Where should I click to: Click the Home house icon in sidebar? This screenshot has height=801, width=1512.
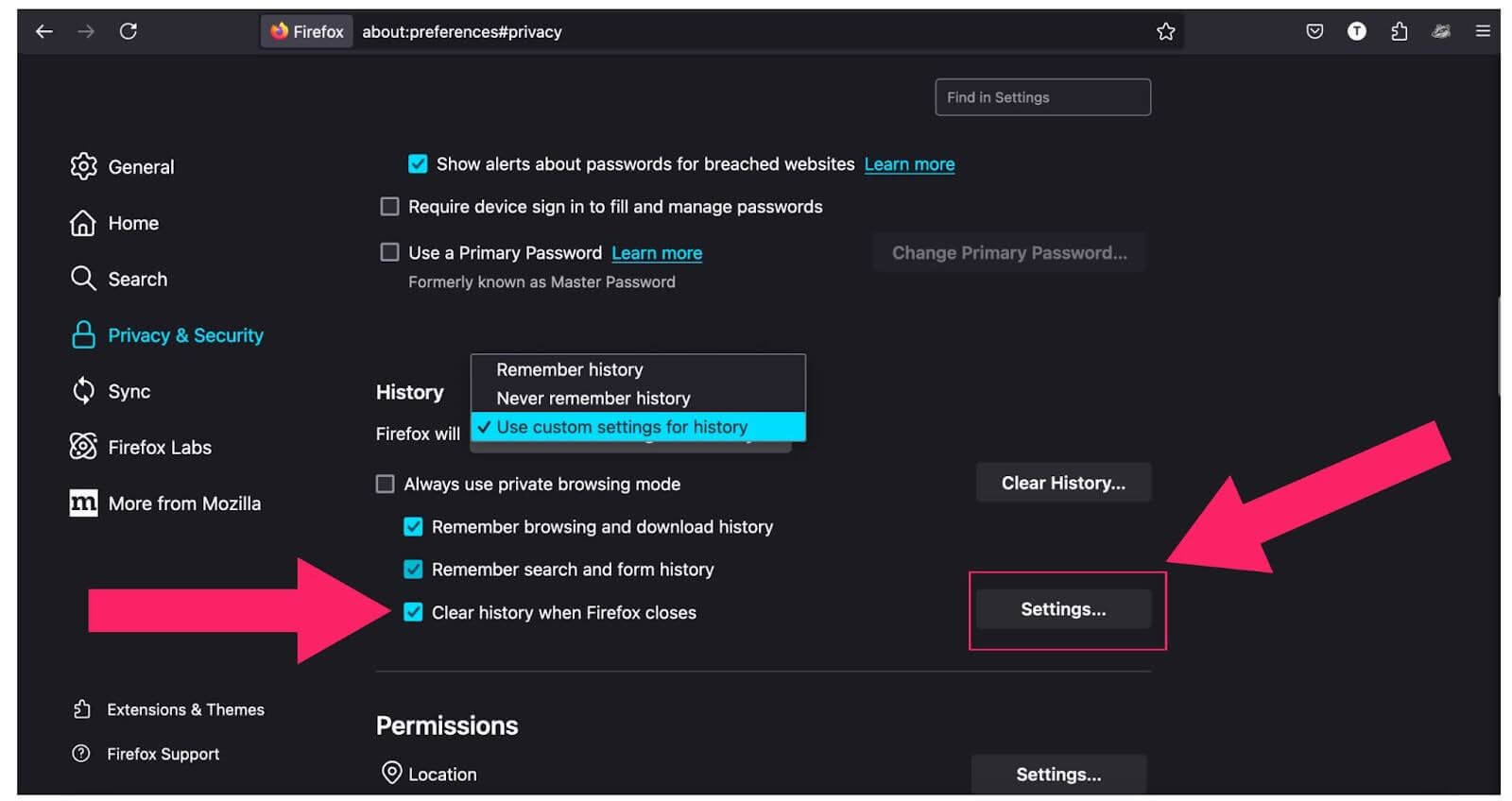(83, 223)
